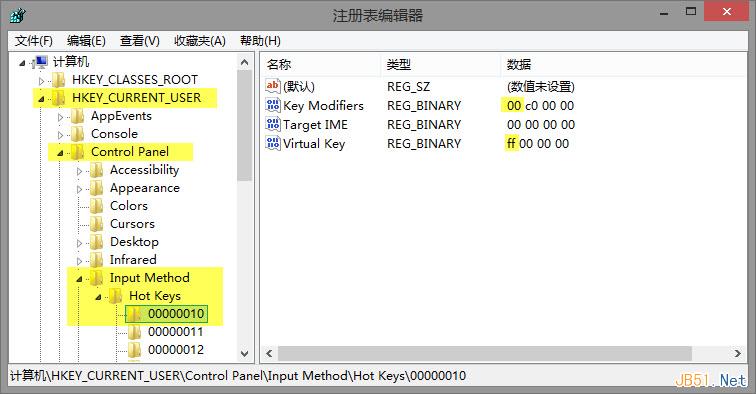Expand the Appearance node arrow
Screen dimensions: 756x394
point(80,189)
